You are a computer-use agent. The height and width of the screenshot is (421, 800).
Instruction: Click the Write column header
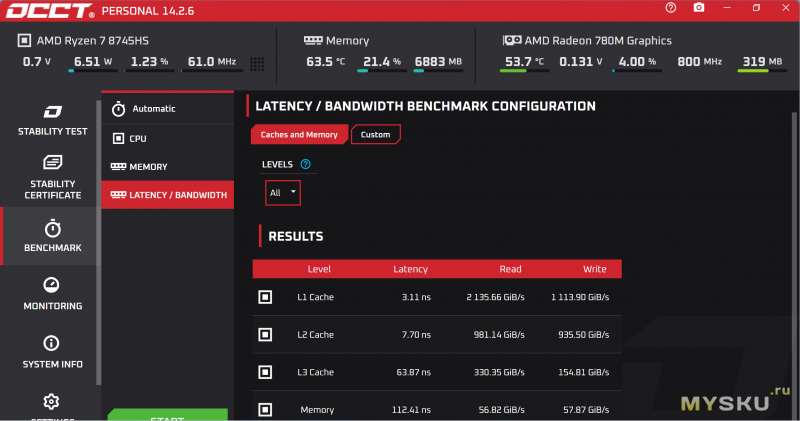pos(594,269)
